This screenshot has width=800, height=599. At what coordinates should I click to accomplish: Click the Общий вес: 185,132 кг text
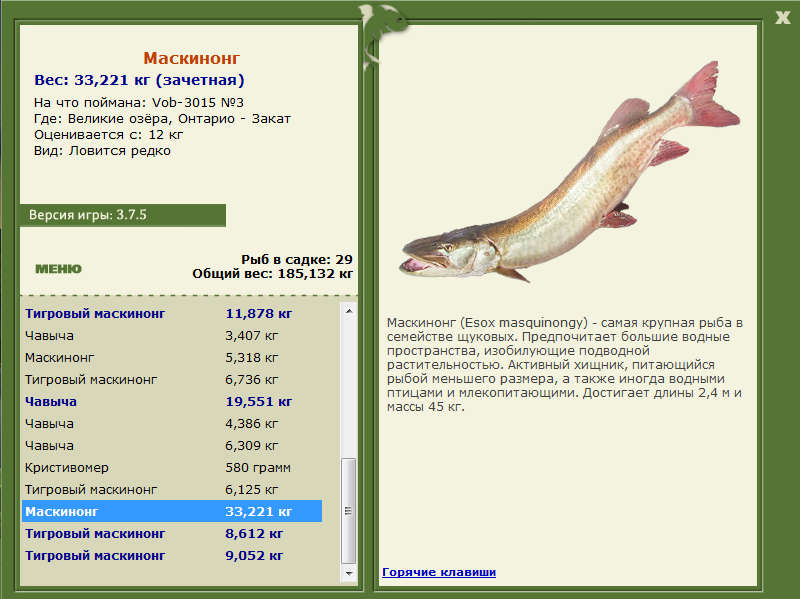point(272,273)
